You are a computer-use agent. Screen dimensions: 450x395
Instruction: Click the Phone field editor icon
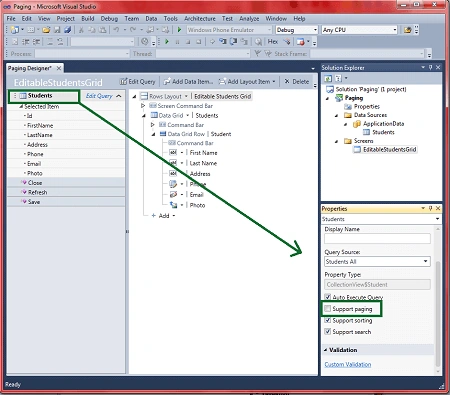[173, 184]
